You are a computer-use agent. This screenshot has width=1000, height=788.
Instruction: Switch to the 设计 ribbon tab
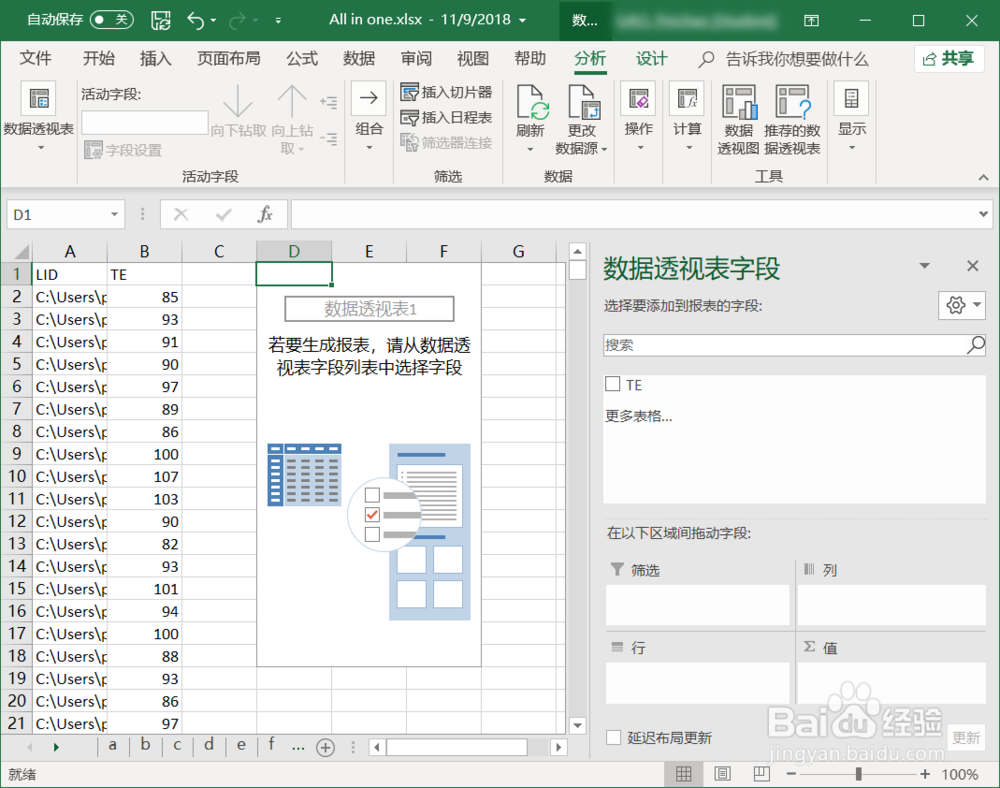tap(651, 59)
